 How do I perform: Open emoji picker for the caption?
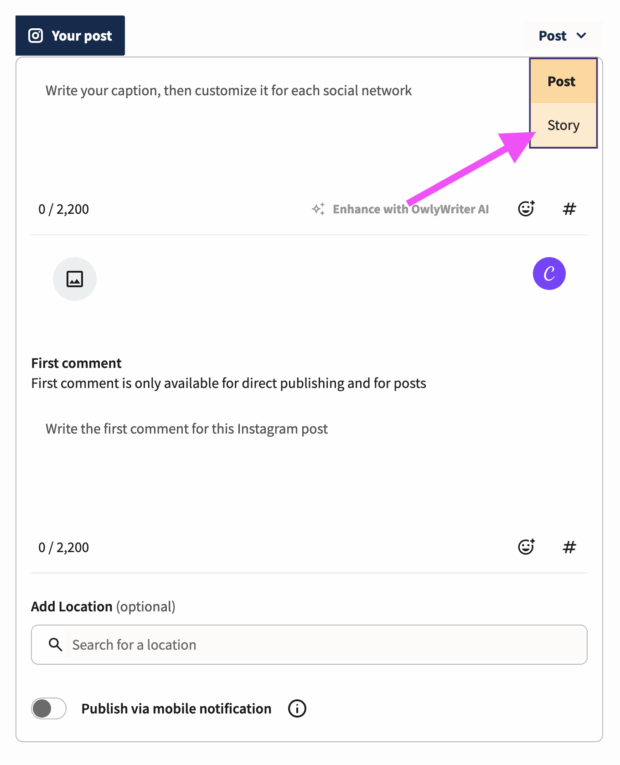tap(526, 209)
